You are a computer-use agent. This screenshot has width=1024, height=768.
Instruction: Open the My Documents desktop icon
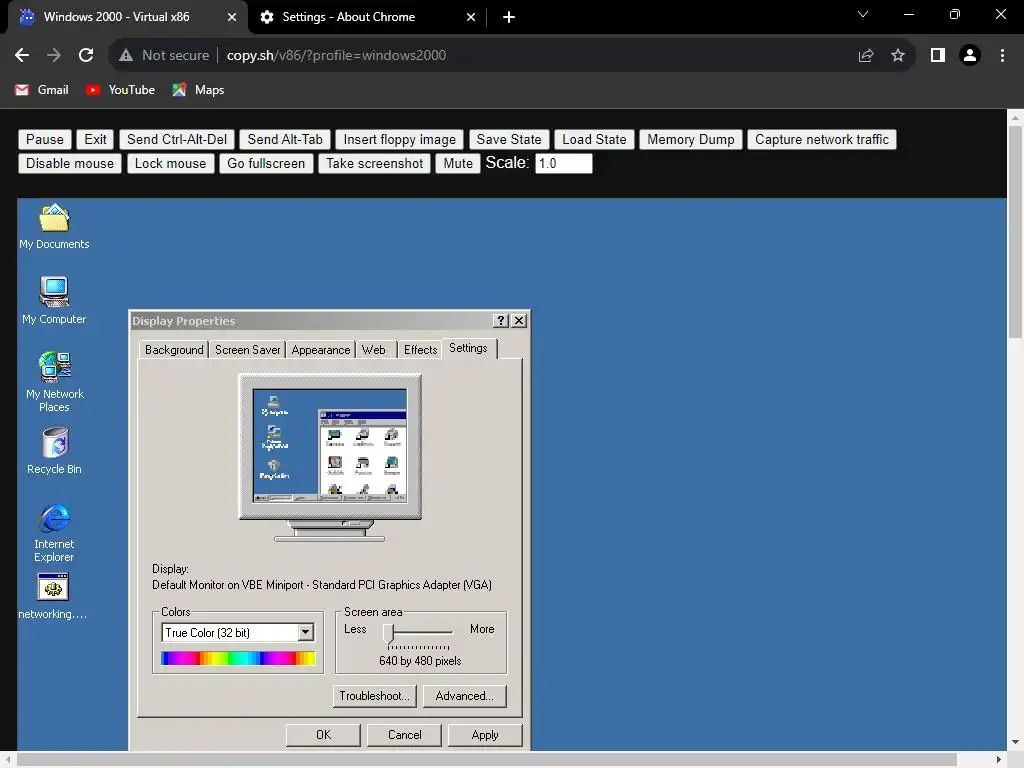[54, 227]
